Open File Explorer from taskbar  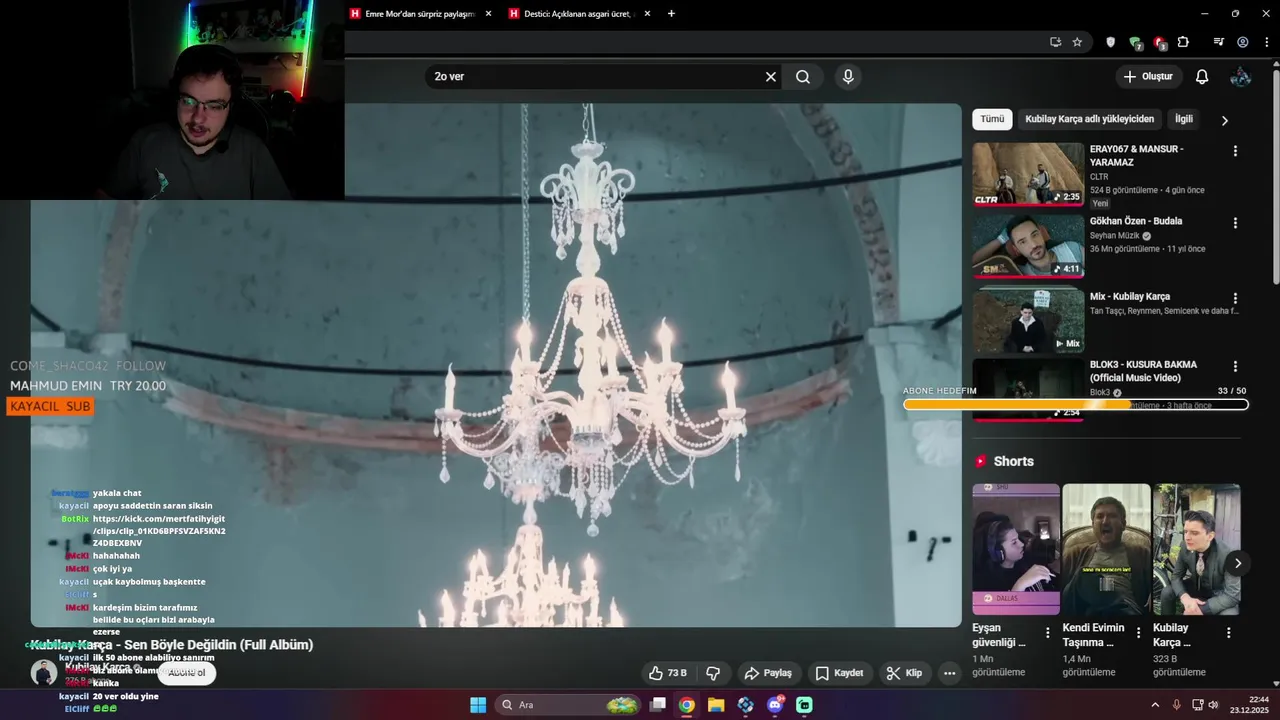[x=716, y=705]
